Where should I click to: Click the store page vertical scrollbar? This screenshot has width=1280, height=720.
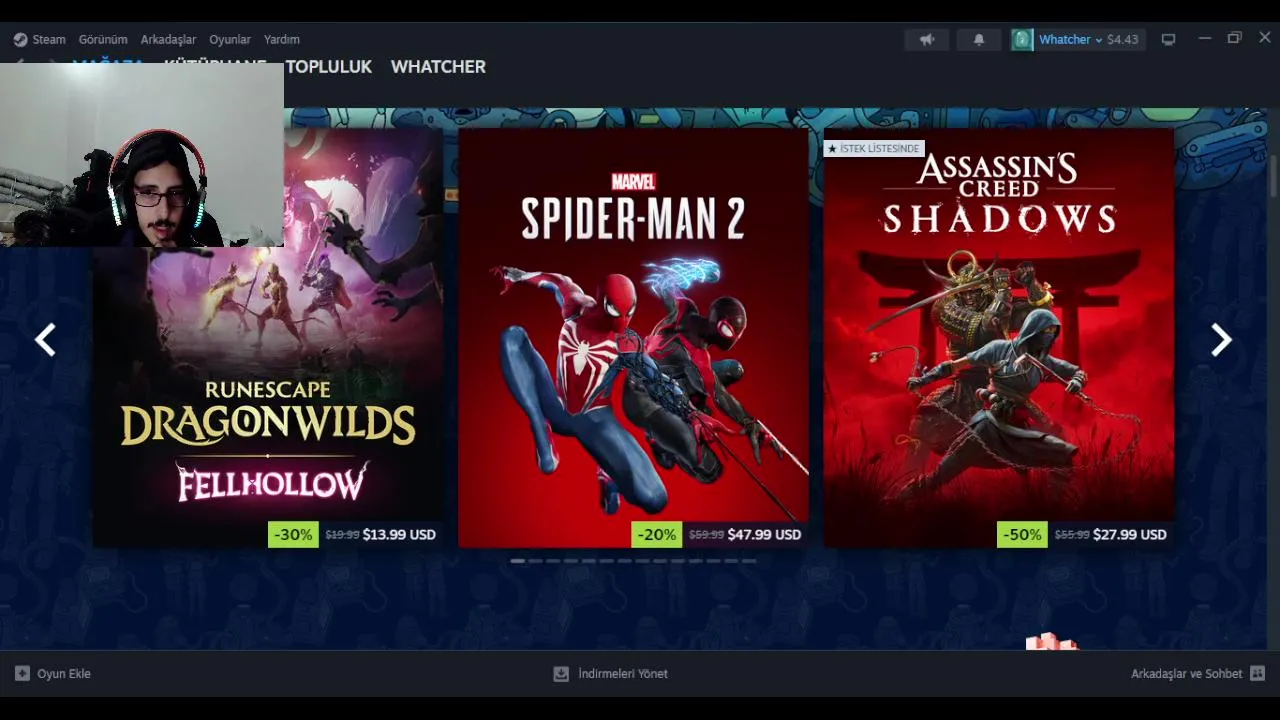(x=1273, y=176)
